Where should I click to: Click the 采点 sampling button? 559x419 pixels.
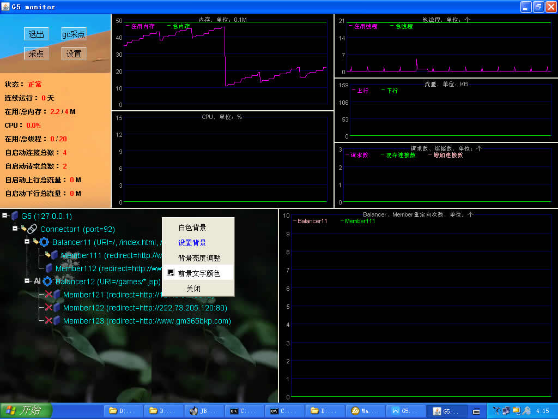pyautogui.click(x=36, y=53)
